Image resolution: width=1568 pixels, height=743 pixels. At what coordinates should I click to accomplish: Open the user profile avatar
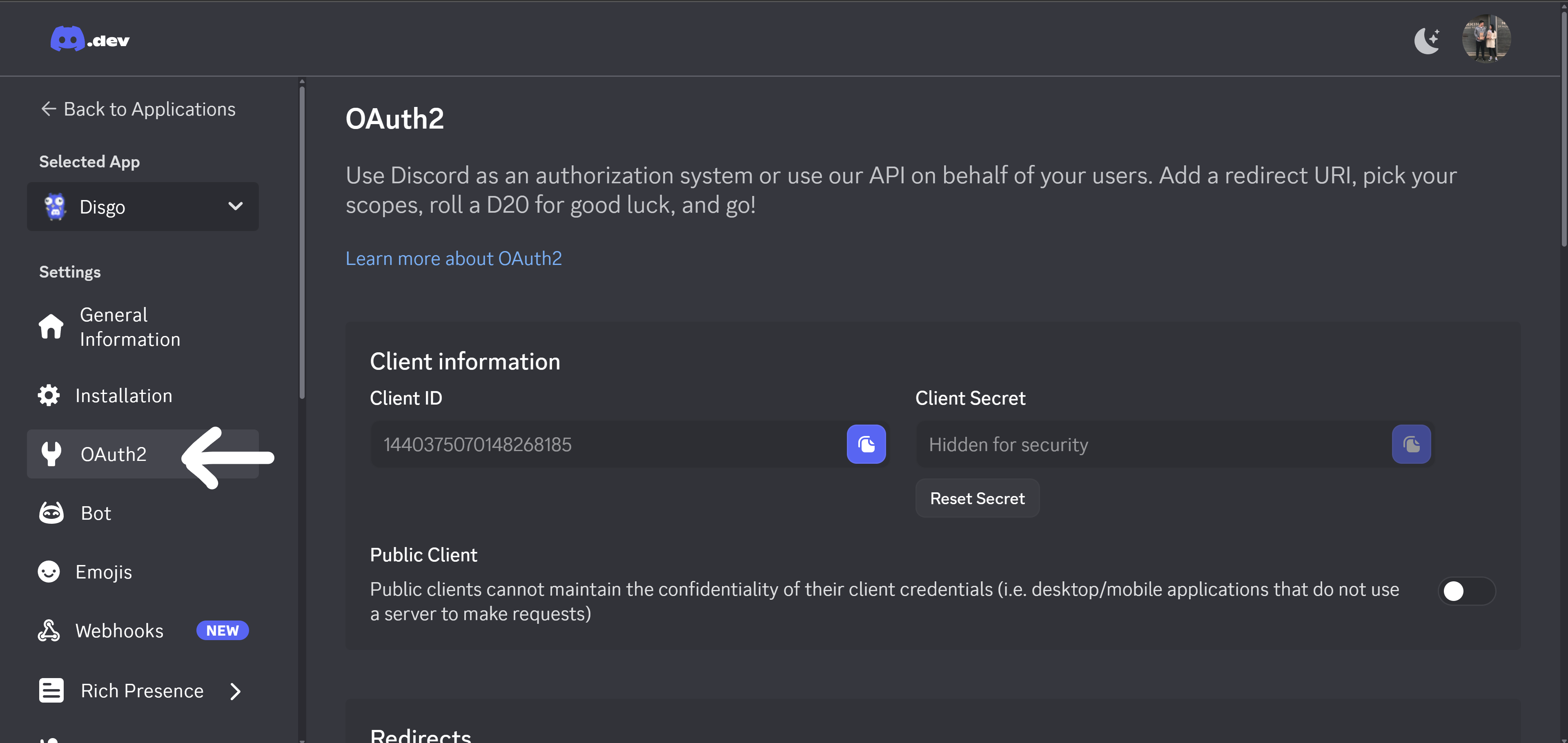[1486, 39]
